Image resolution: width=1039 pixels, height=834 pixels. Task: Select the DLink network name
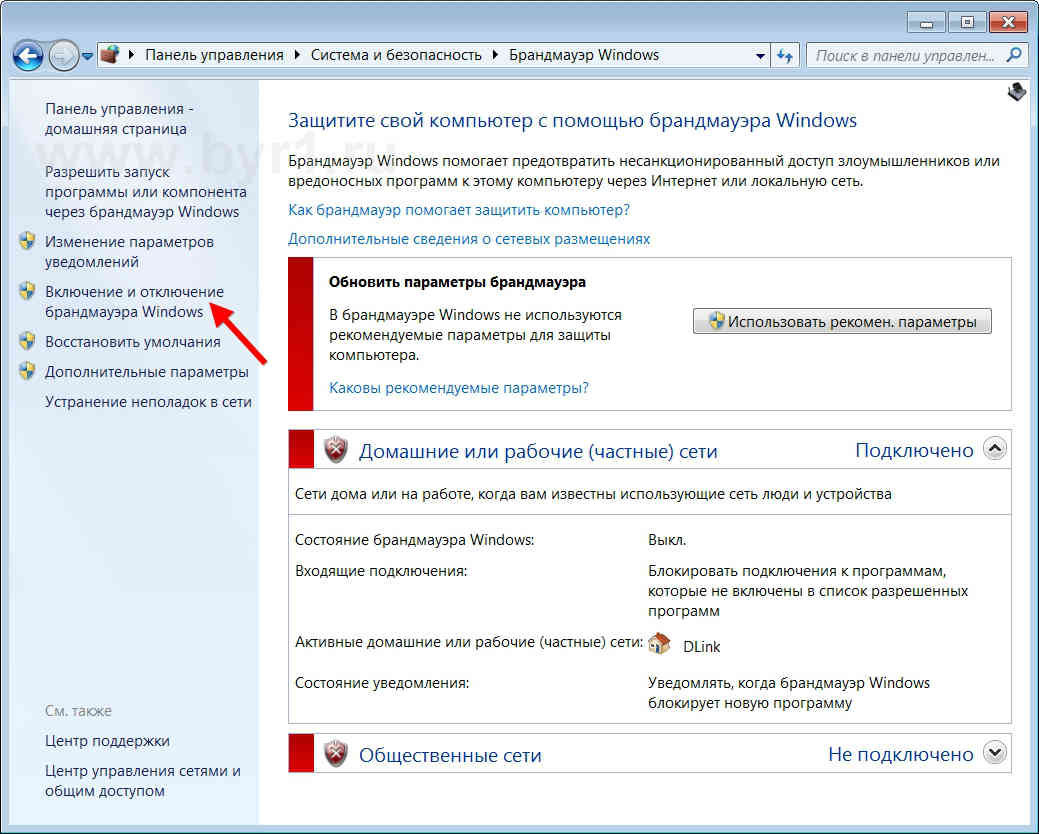click(702, 647)
